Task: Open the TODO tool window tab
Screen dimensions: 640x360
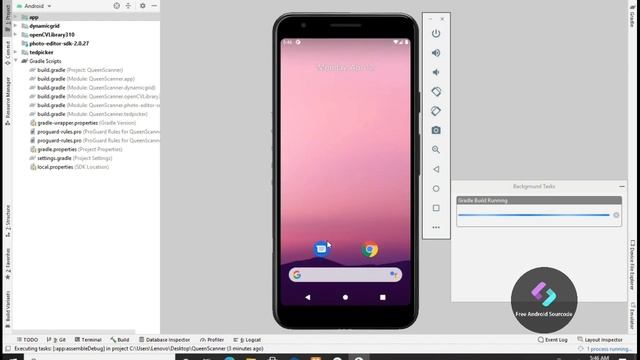Action: (27, 340)
